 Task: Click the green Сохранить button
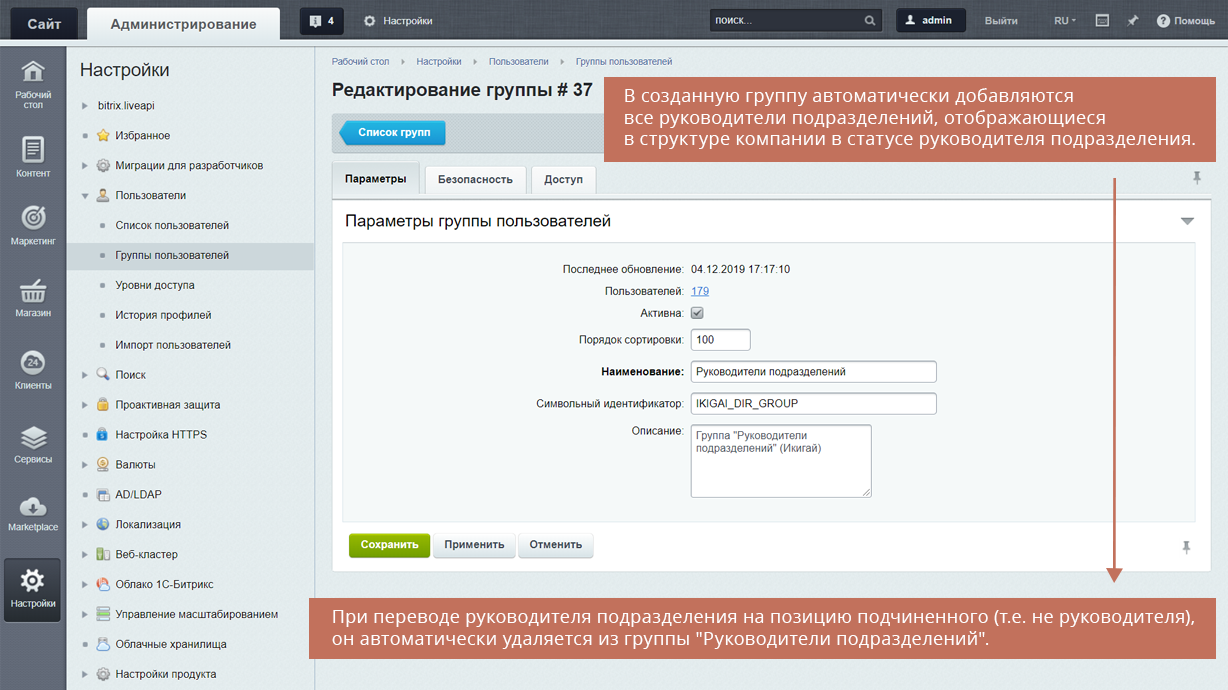pyautogui.click(x=389, y=545)
